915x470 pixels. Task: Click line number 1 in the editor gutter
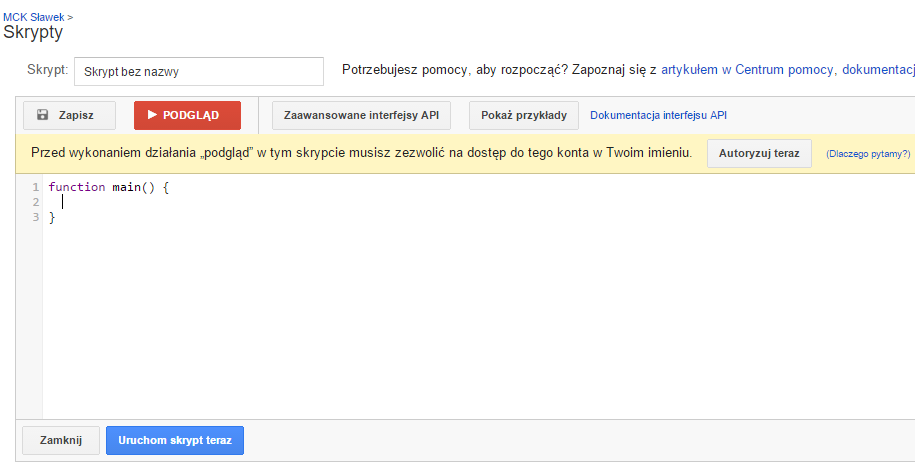pos(35,187)
